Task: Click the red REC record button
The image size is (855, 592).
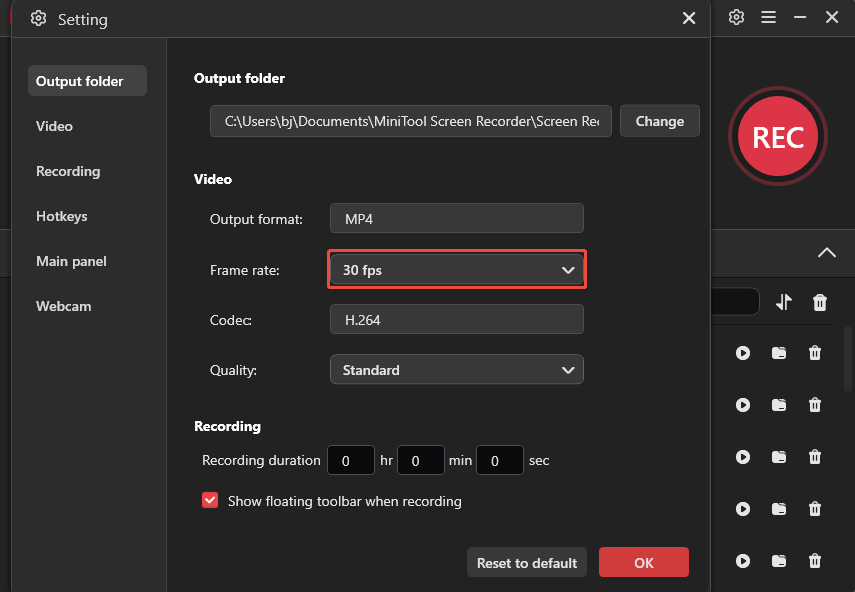Action: 778,137
